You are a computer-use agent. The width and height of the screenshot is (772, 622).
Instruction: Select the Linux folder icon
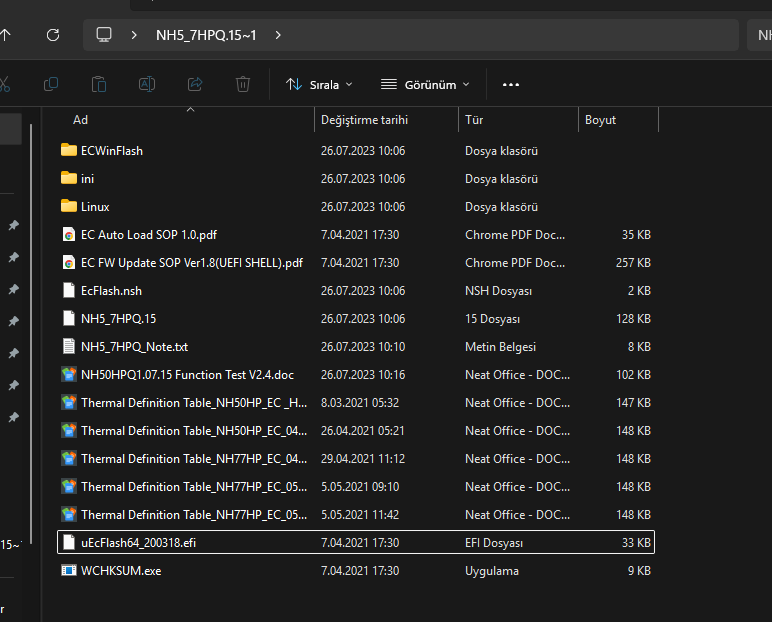coord(69,206)
